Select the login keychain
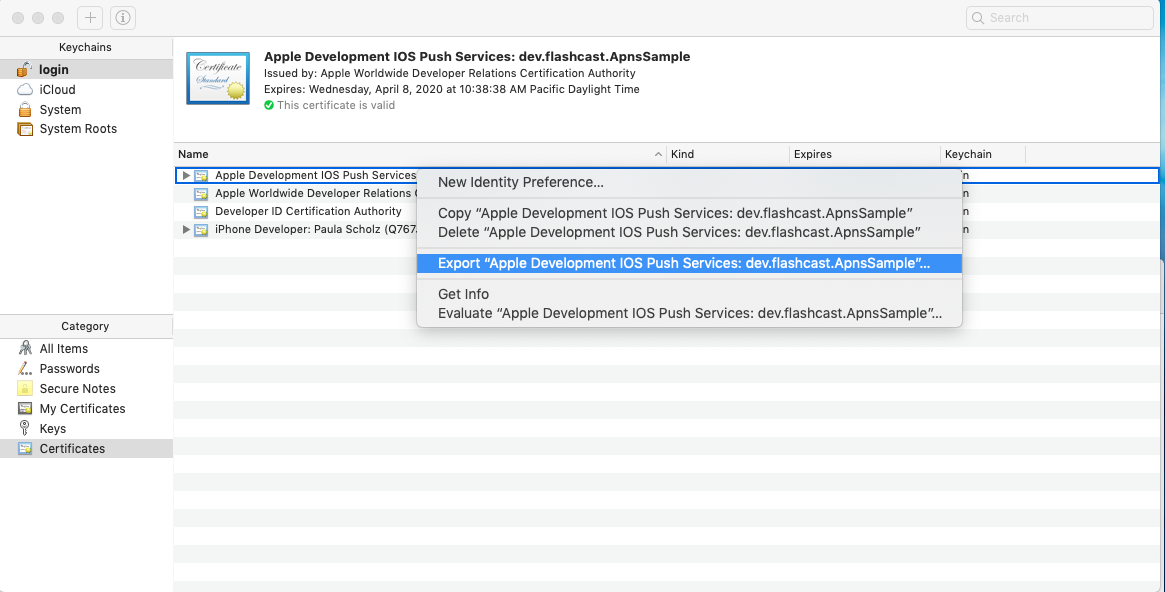Screen dimensions: 1165x592 click(x=86, y=69)
